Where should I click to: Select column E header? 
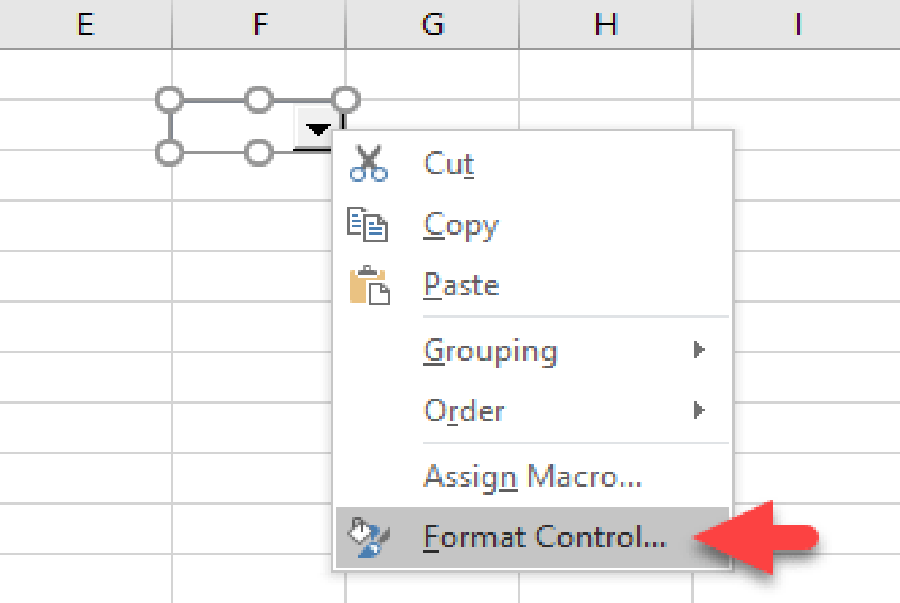[x=86, y=24]
